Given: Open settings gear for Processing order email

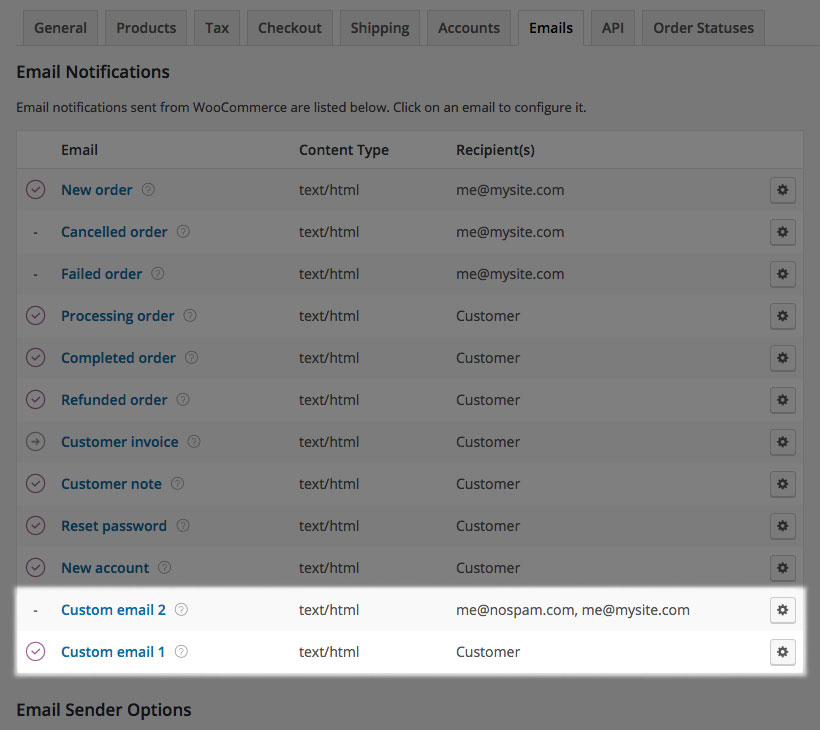Looking at the screenshot, I should pos(783,316).
